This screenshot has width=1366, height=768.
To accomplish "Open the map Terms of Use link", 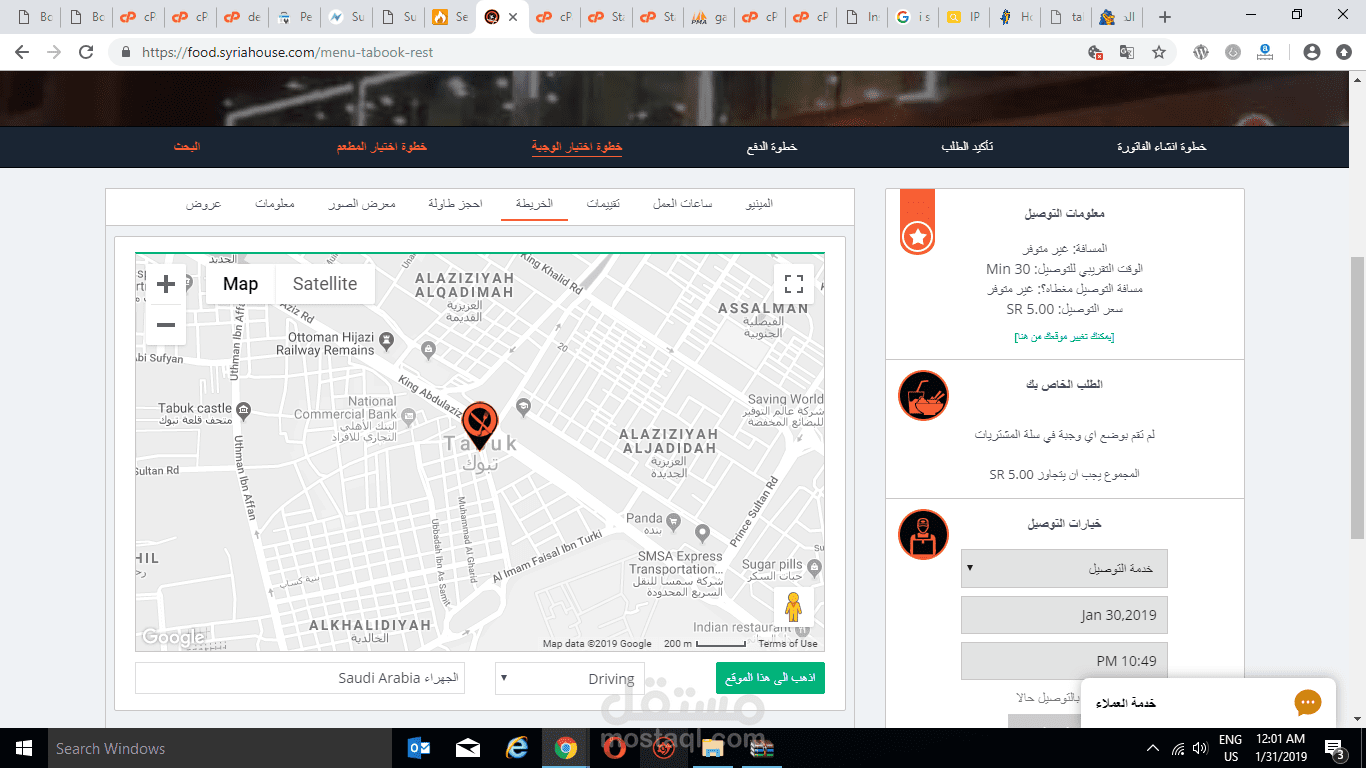I will (x=788, y=644).
